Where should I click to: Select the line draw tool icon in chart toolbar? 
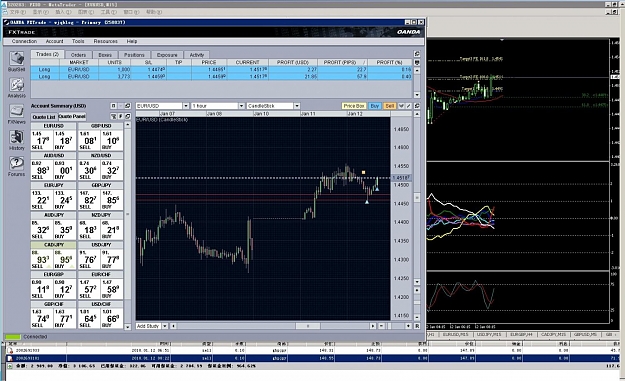(x=409, y=106)
